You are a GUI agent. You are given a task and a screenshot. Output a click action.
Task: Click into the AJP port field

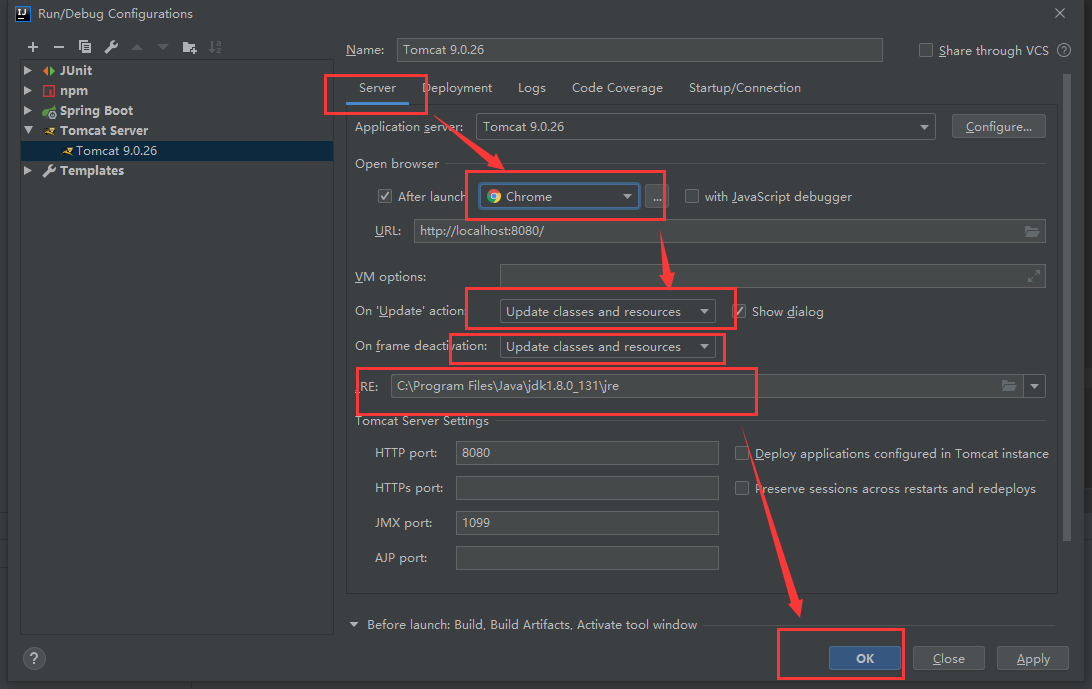point(587,558)
